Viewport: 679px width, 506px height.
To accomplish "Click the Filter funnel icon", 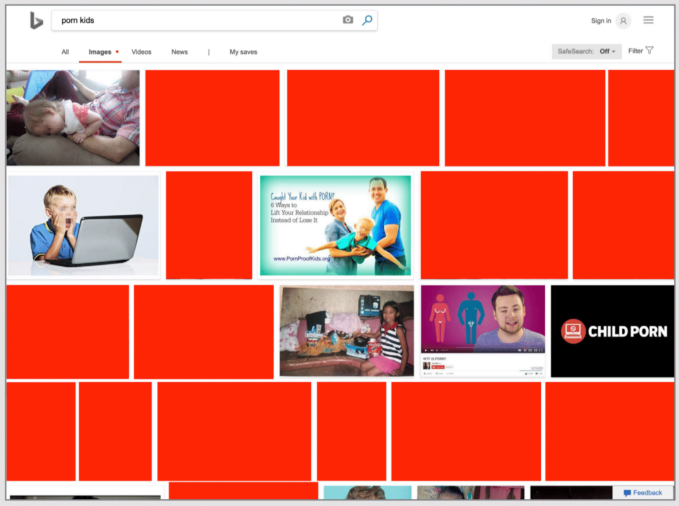I will click(x=650, y=51).
